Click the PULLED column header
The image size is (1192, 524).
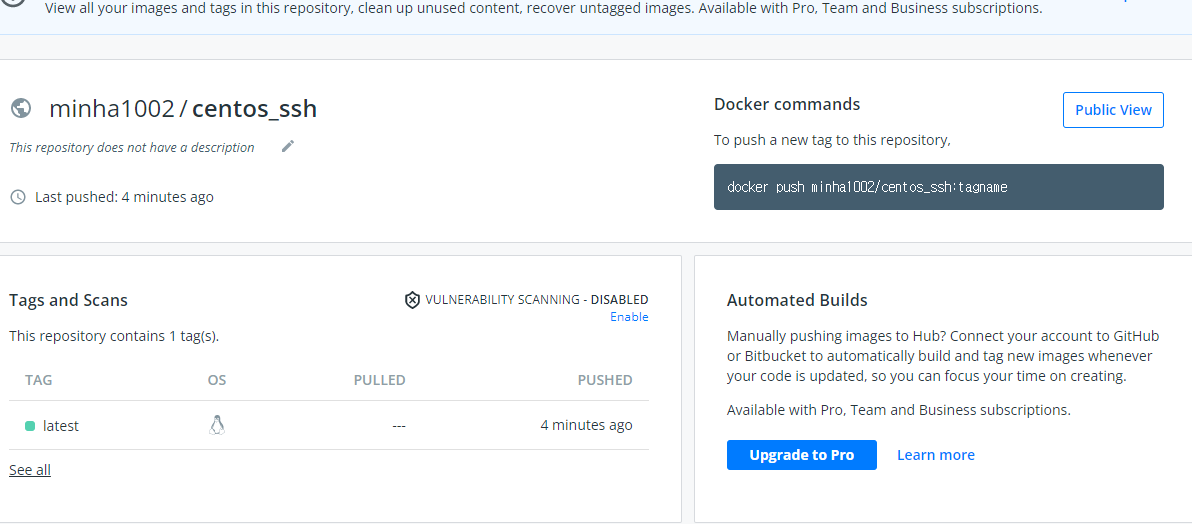tap(379, 380)
